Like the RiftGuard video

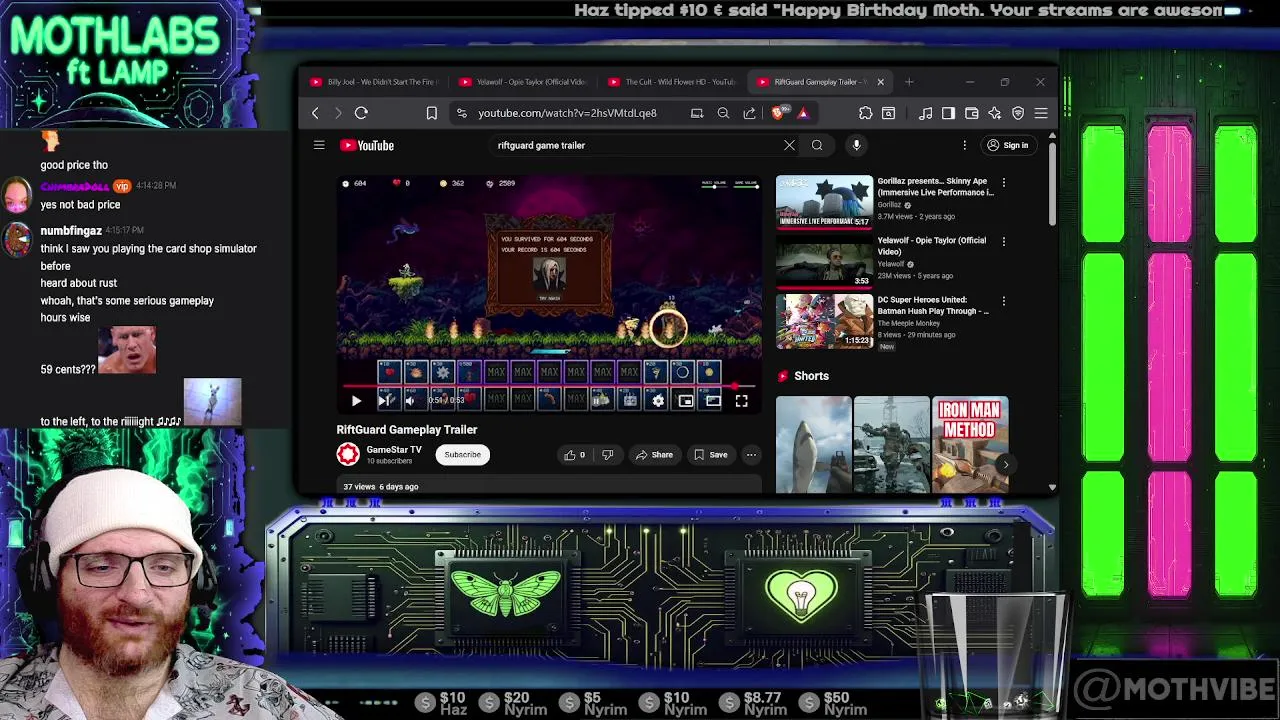coord(575,455)
